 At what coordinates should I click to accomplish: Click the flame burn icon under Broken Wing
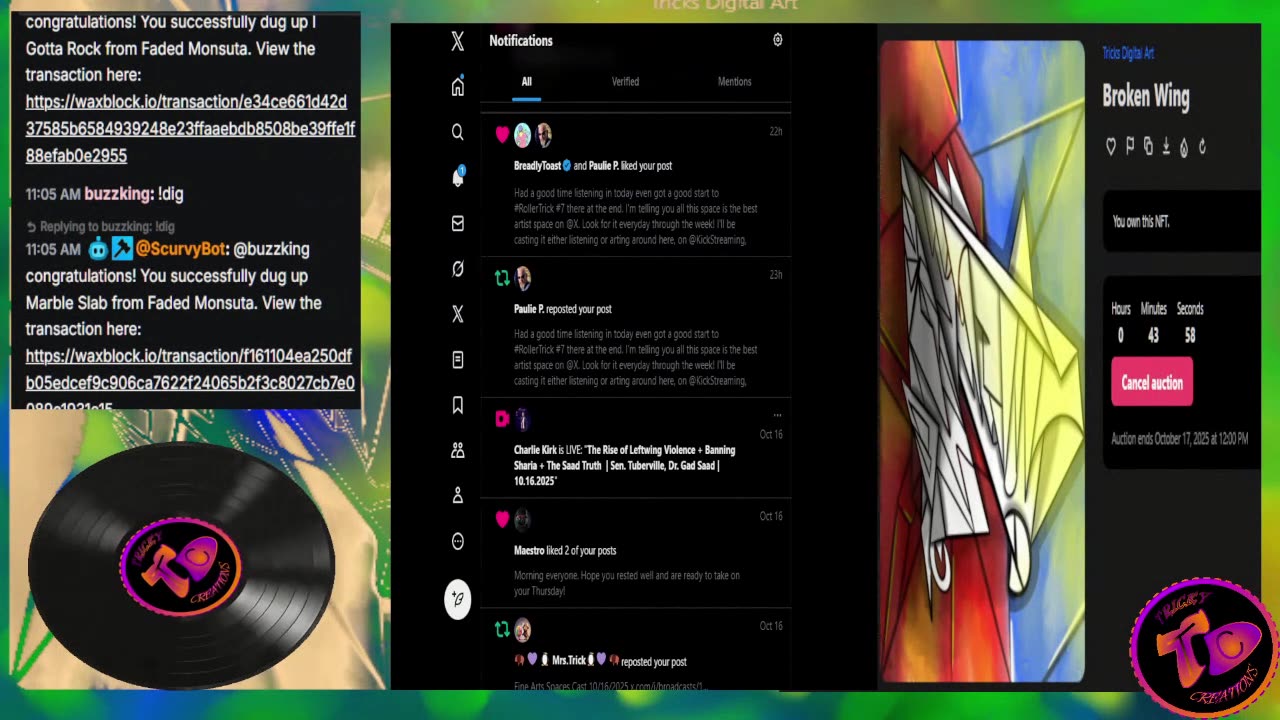point(1184,147)
